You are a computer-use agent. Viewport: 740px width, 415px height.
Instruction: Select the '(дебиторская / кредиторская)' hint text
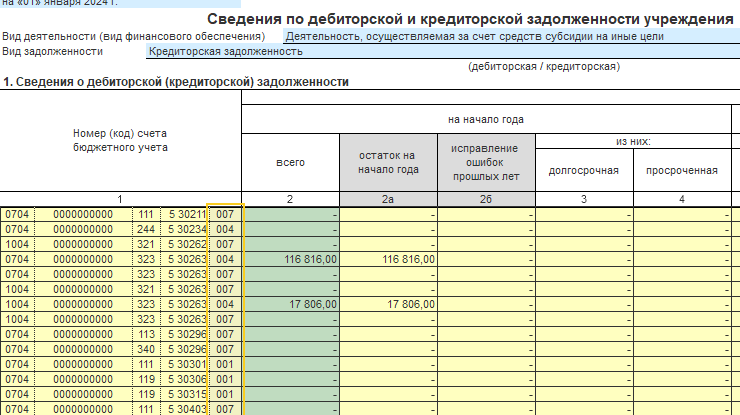point(544,67)
